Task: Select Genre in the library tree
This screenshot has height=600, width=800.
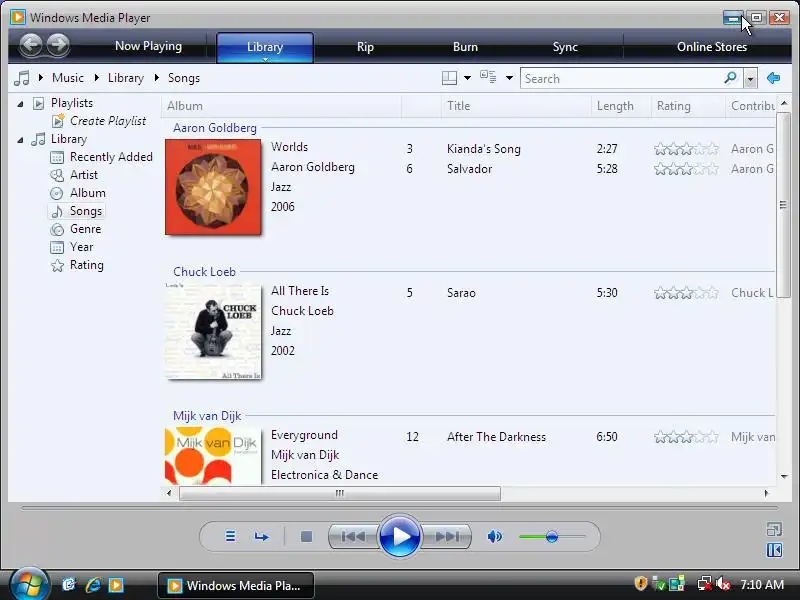Action: point(85,229)
